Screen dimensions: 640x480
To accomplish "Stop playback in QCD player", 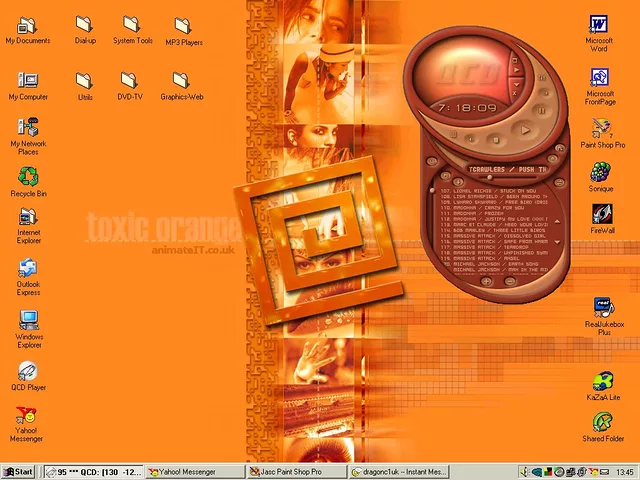I will click(x=496, y=140).
